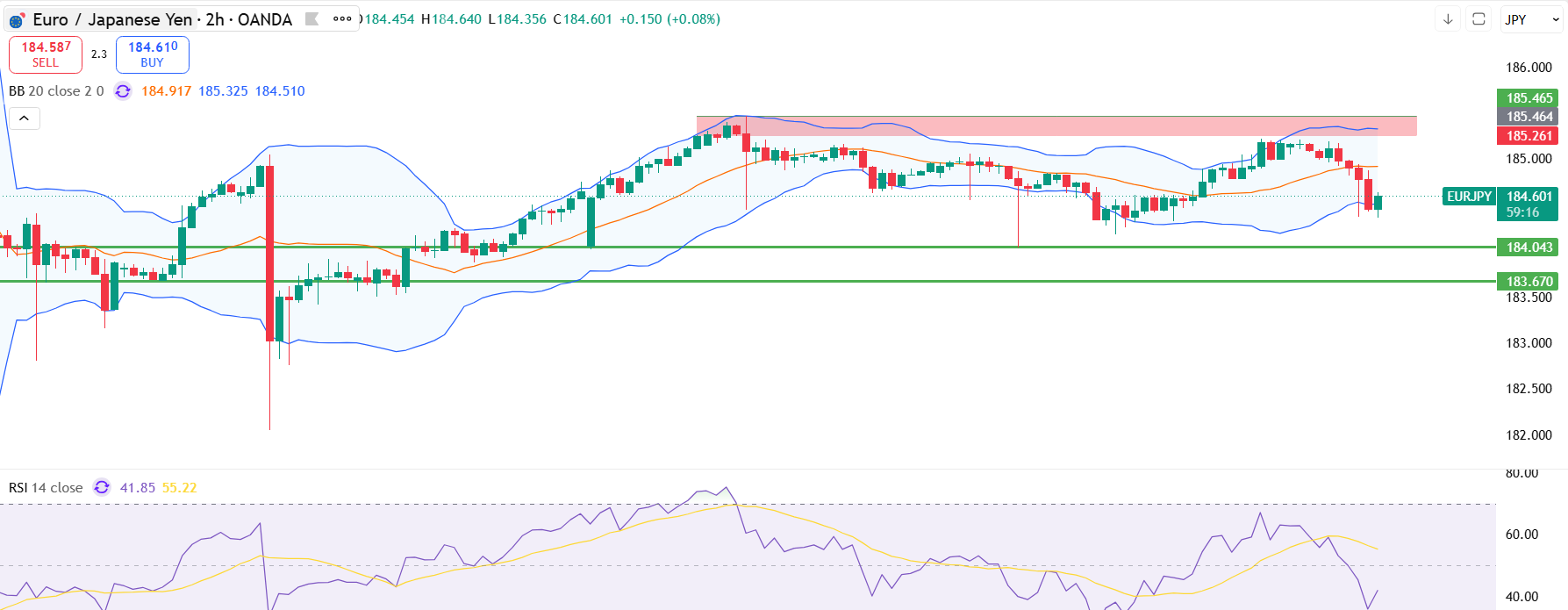Click the green 185.465 price tag
This screenshot has width=1568, height=610.
point(1529,97)
